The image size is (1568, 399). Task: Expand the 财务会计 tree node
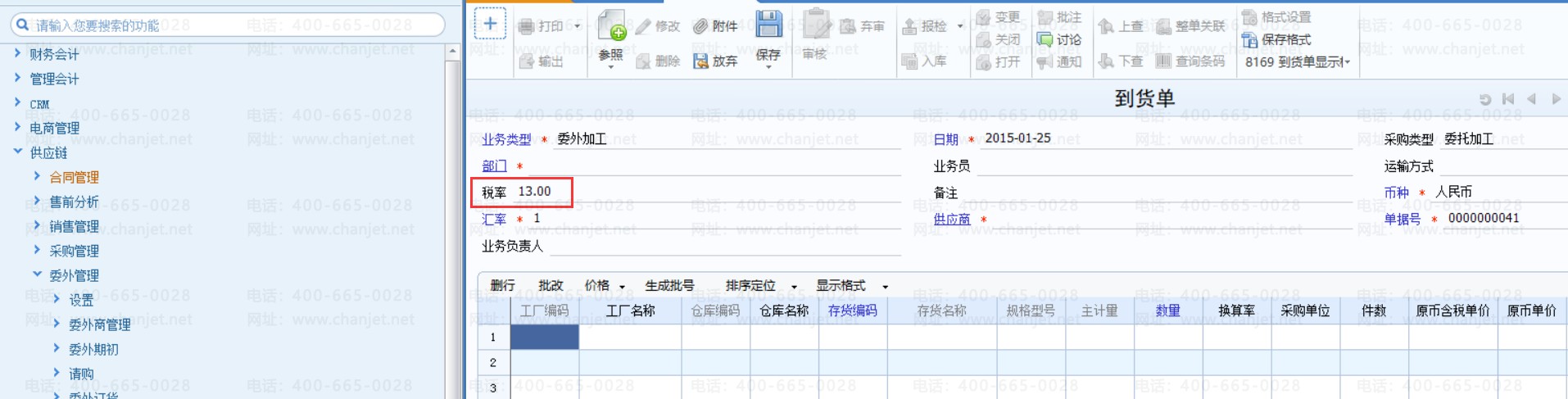tap(18, 53)
